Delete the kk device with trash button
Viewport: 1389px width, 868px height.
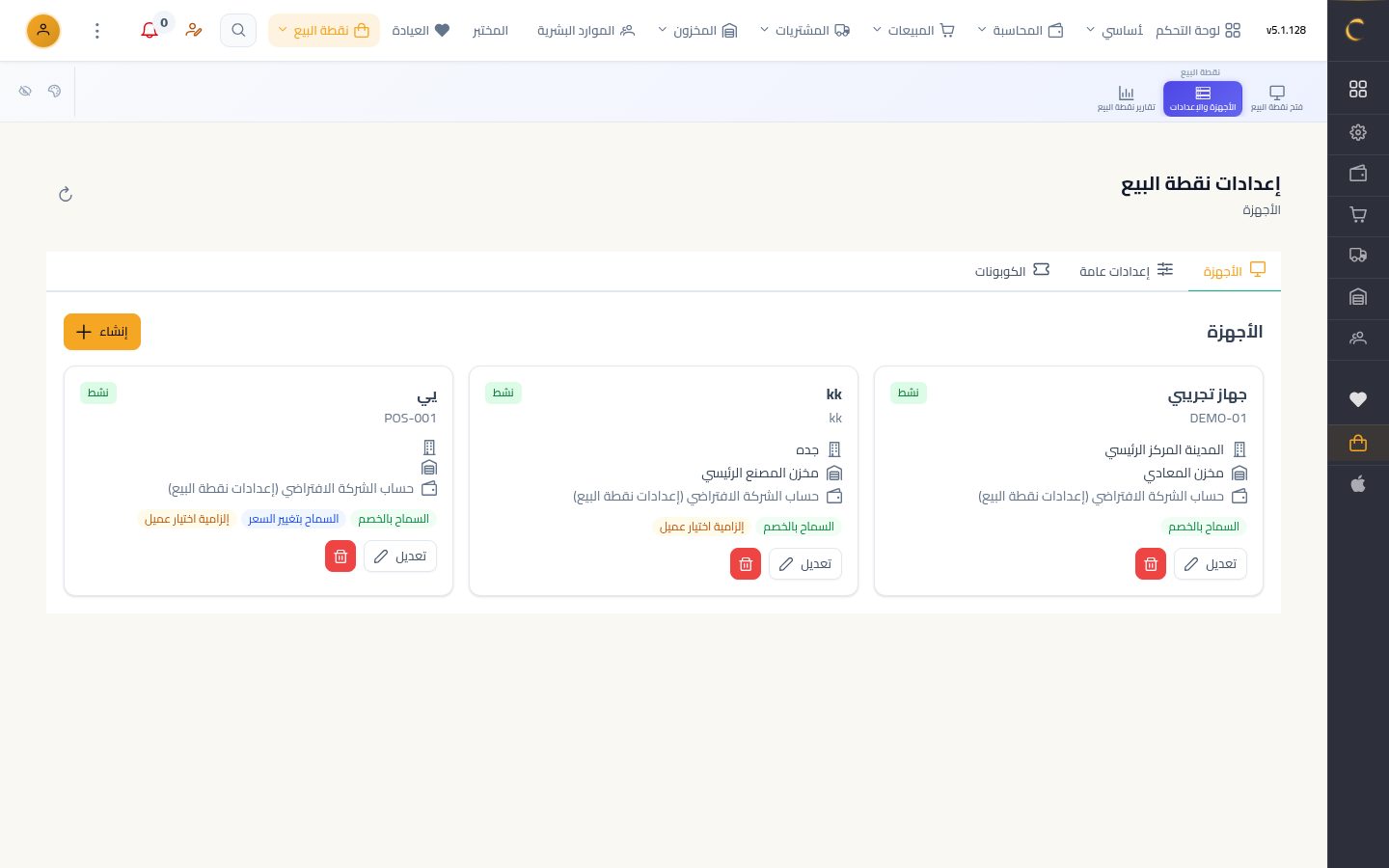(746, 564)
